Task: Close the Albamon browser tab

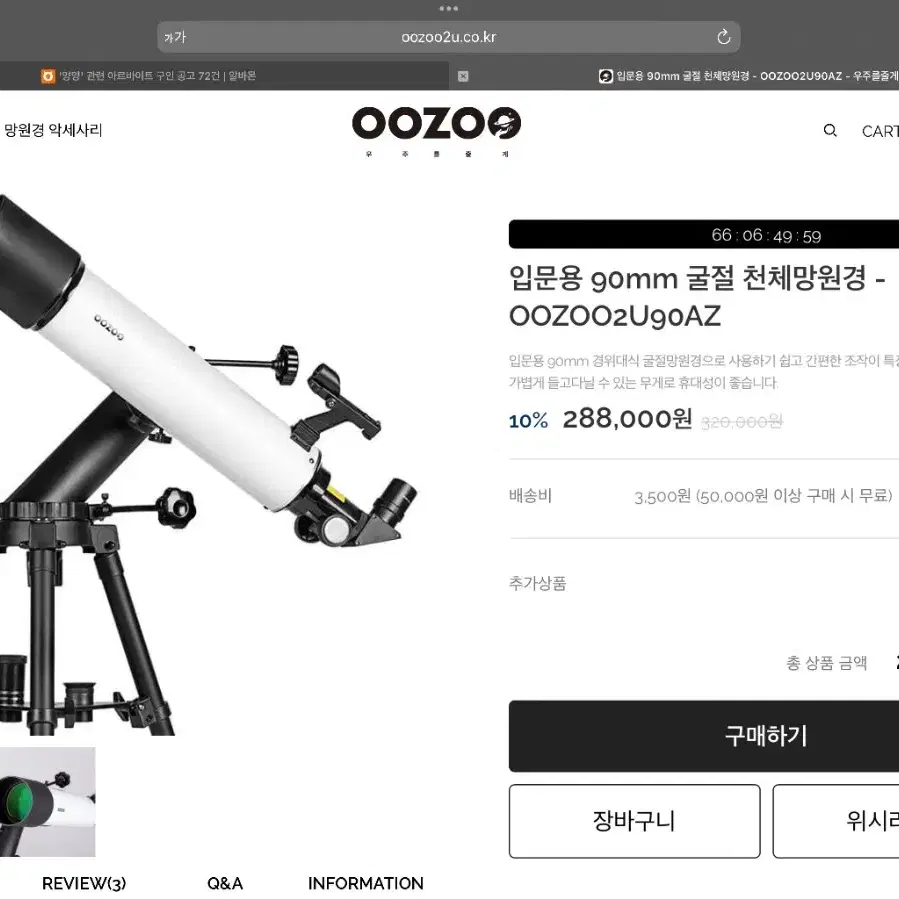Action: tap(463, 76)
